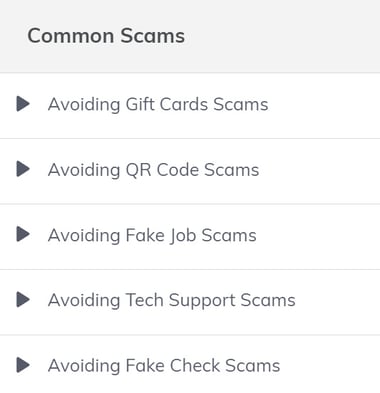Open the Fake Job Scams disclosure triangle

[x=23, y=234]
